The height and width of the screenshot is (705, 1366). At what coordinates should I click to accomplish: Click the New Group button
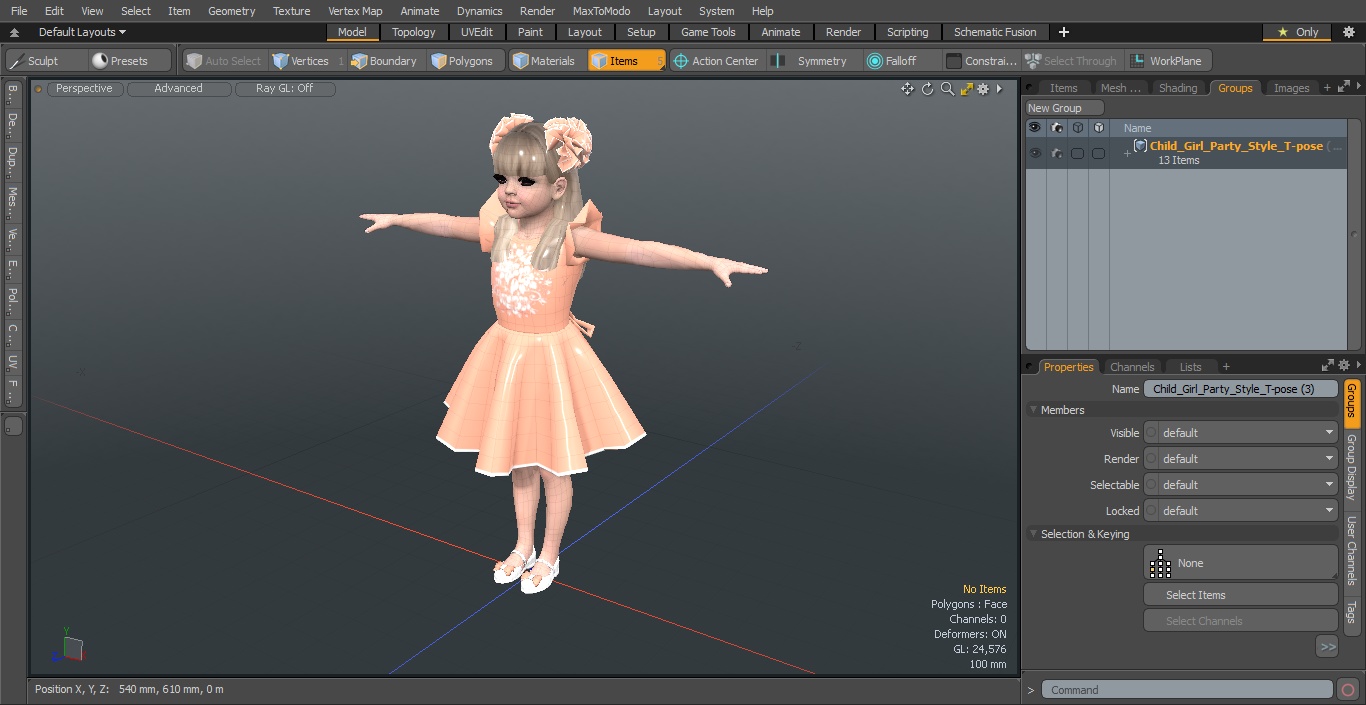click(1064, 108)
